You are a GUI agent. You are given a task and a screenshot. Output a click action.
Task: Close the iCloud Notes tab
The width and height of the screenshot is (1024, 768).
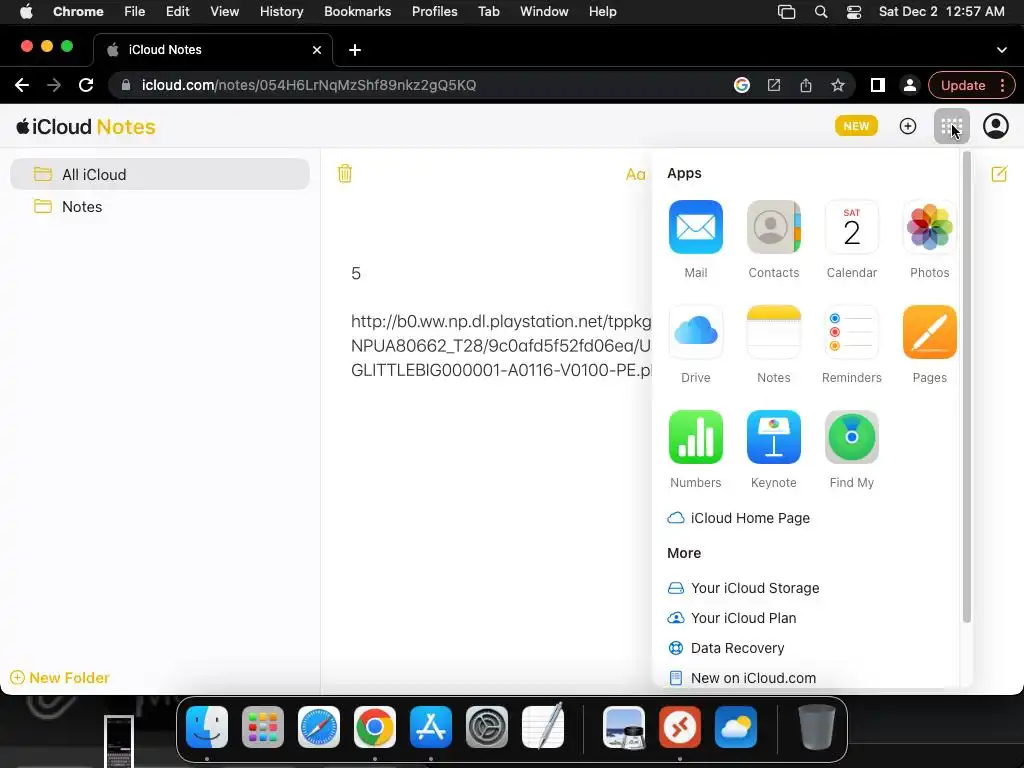317,50
